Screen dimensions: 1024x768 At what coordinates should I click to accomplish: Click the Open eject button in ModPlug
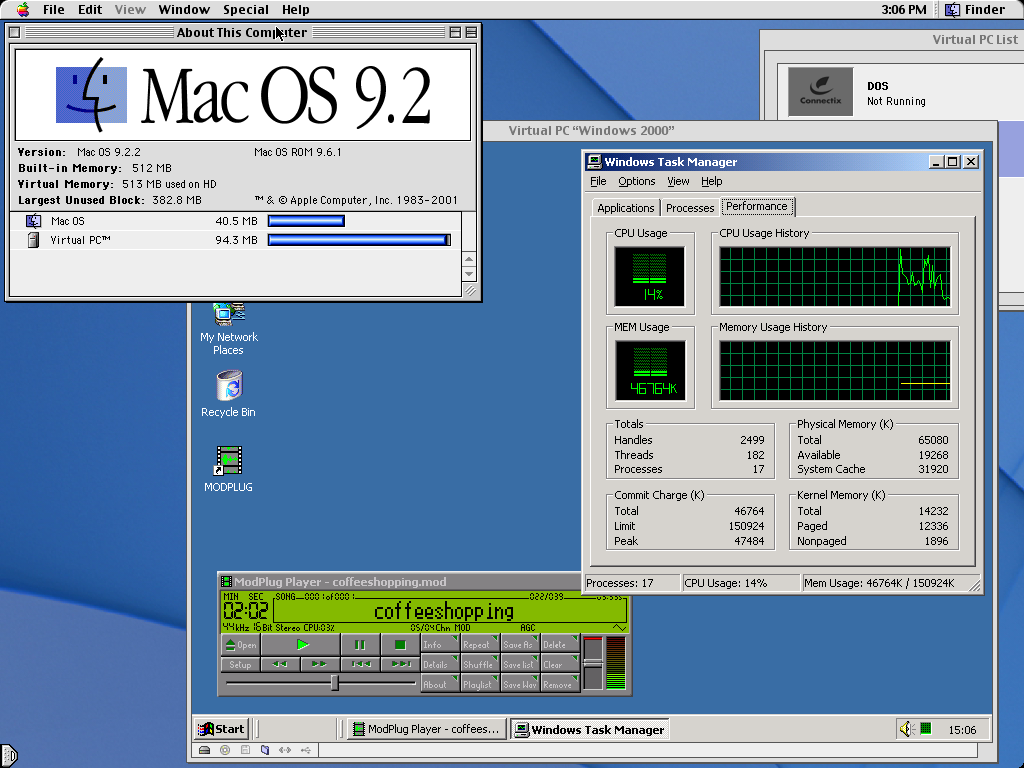point(241,645)
